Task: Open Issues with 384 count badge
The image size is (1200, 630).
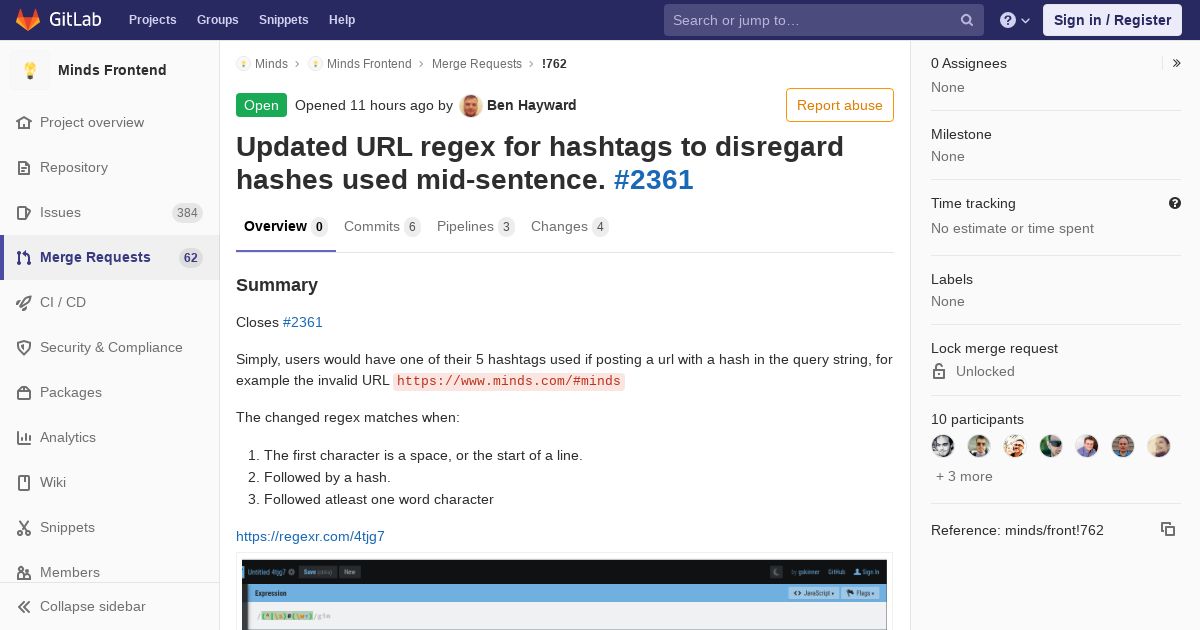Action: pos(110,212)
